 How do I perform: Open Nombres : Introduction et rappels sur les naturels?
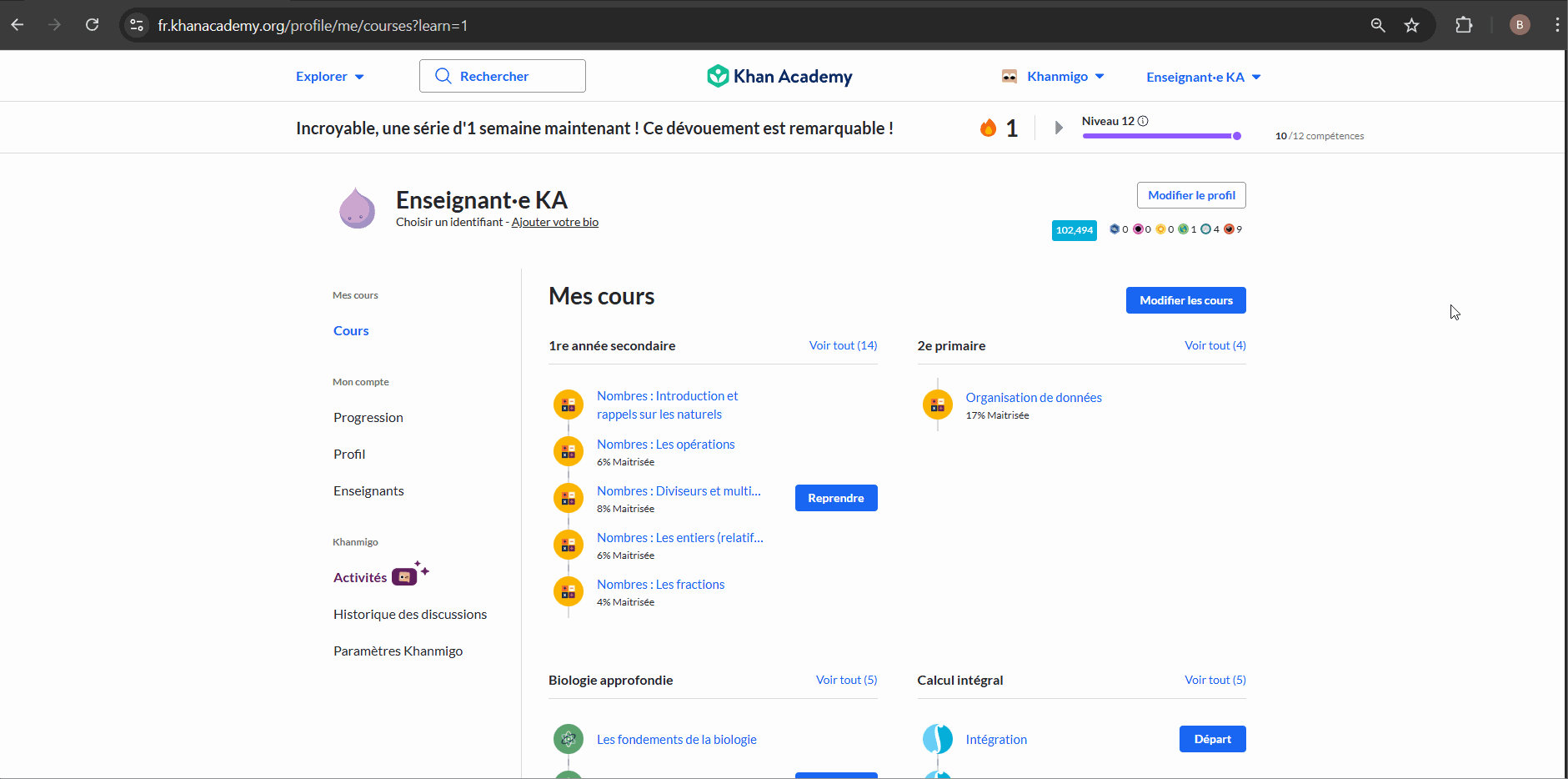click(668, 405)
